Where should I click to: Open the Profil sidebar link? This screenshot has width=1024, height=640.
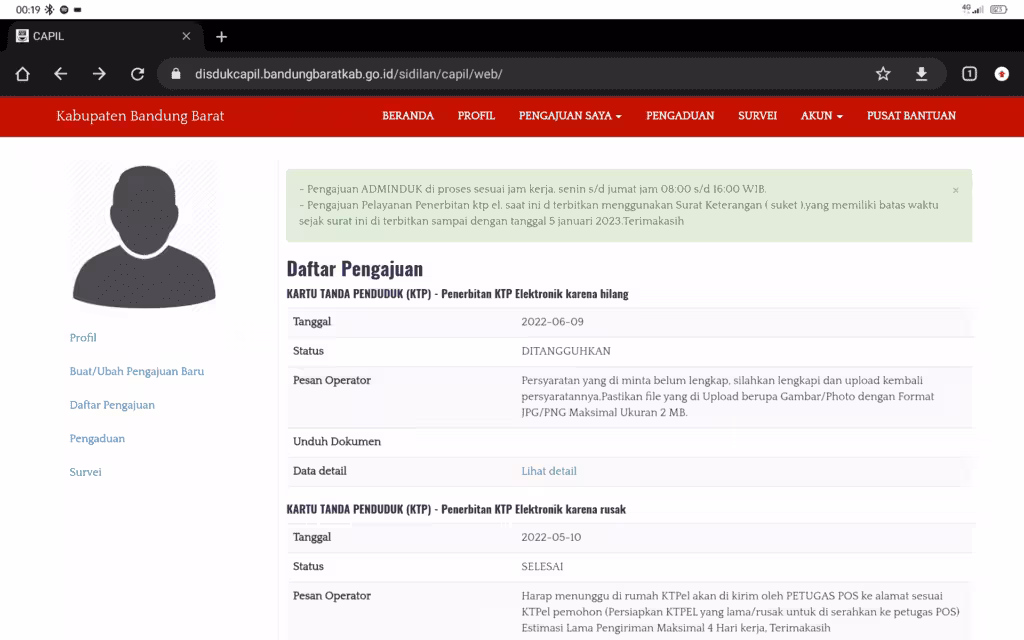[83, 338]
